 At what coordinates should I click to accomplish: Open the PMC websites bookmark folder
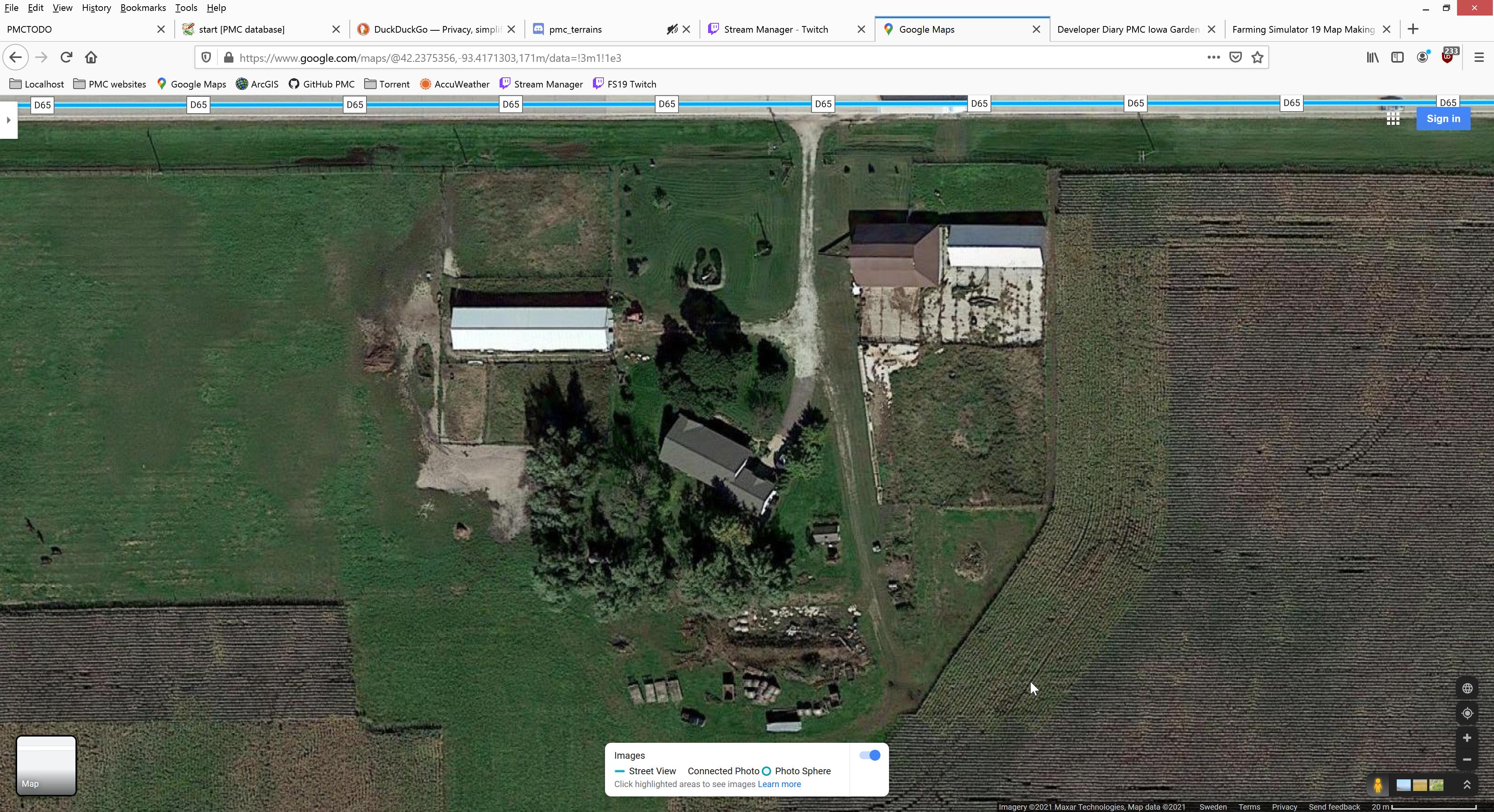click(110, 84)
